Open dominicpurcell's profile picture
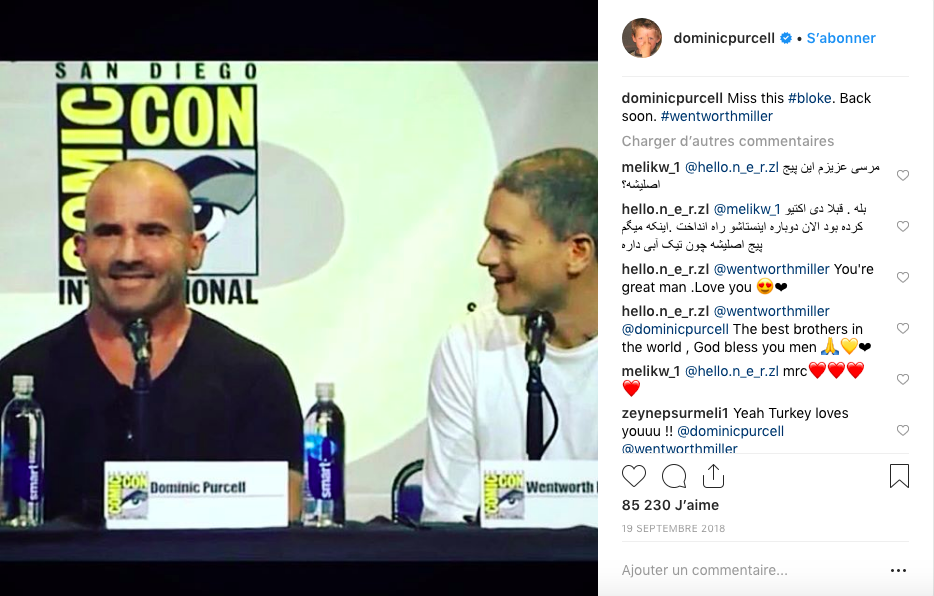934x596 pixels. tap(642, 38)
